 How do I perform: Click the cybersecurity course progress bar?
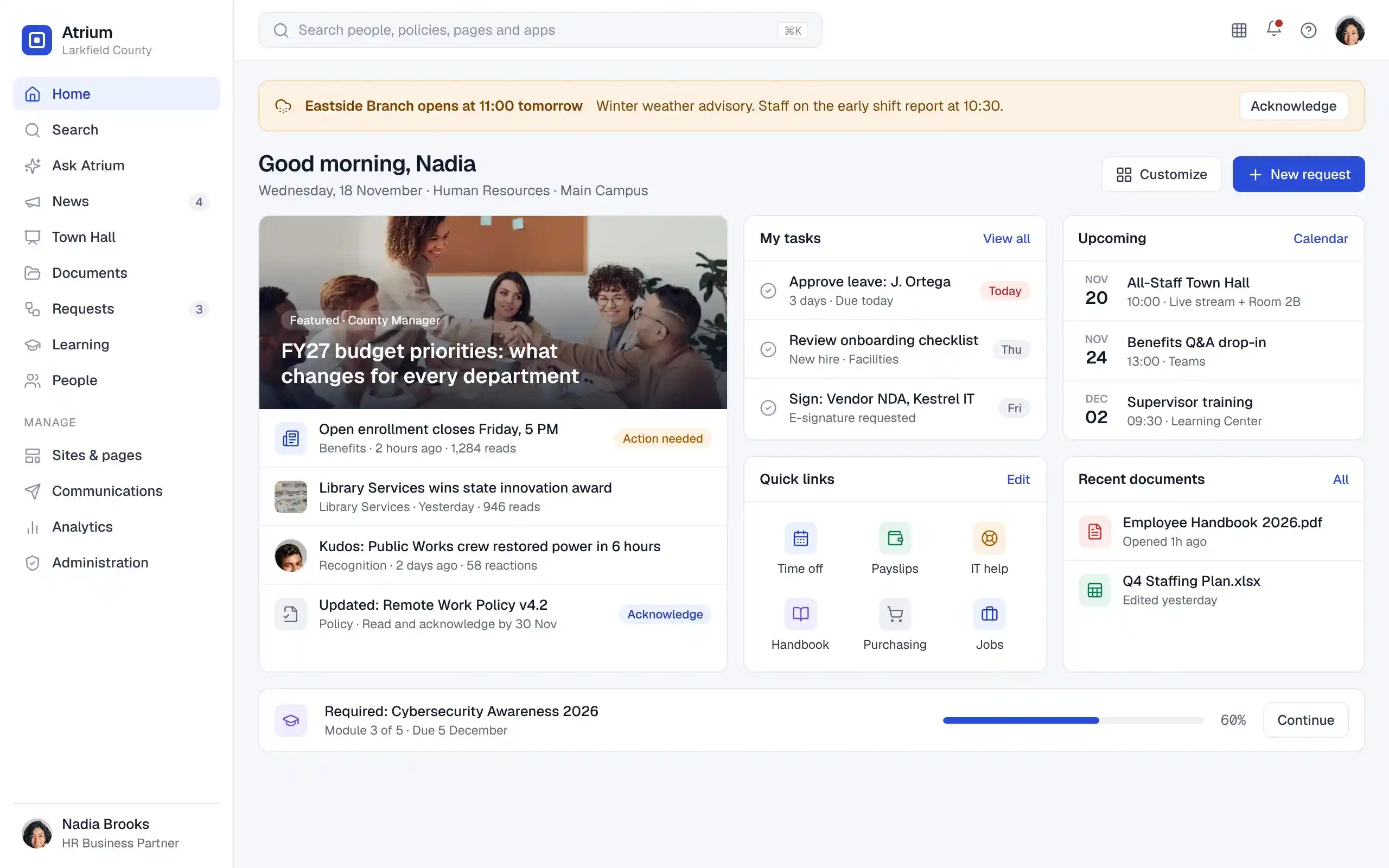click(x=1073, y=720)
